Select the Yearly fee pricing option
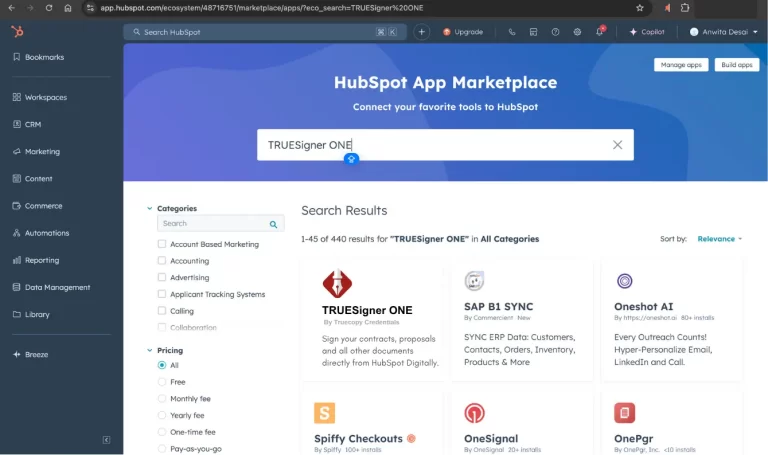Screen dimensions: 768x455 (x=162, y=415)
